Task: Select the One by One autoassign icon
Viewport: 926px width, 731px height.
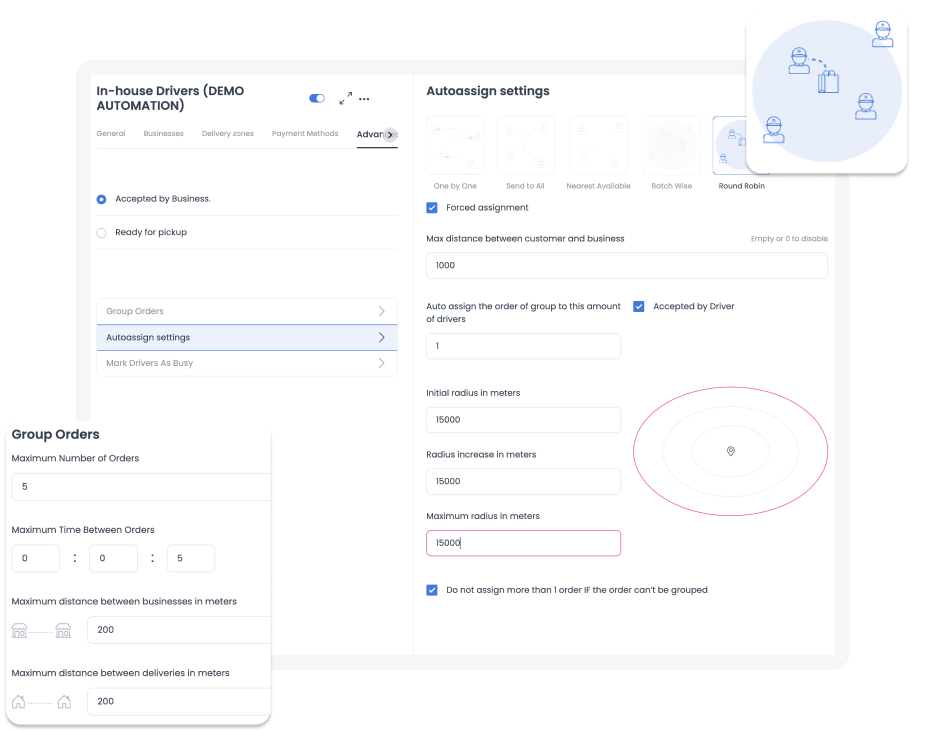Action: pyautogui.click(x=455, y=146)
